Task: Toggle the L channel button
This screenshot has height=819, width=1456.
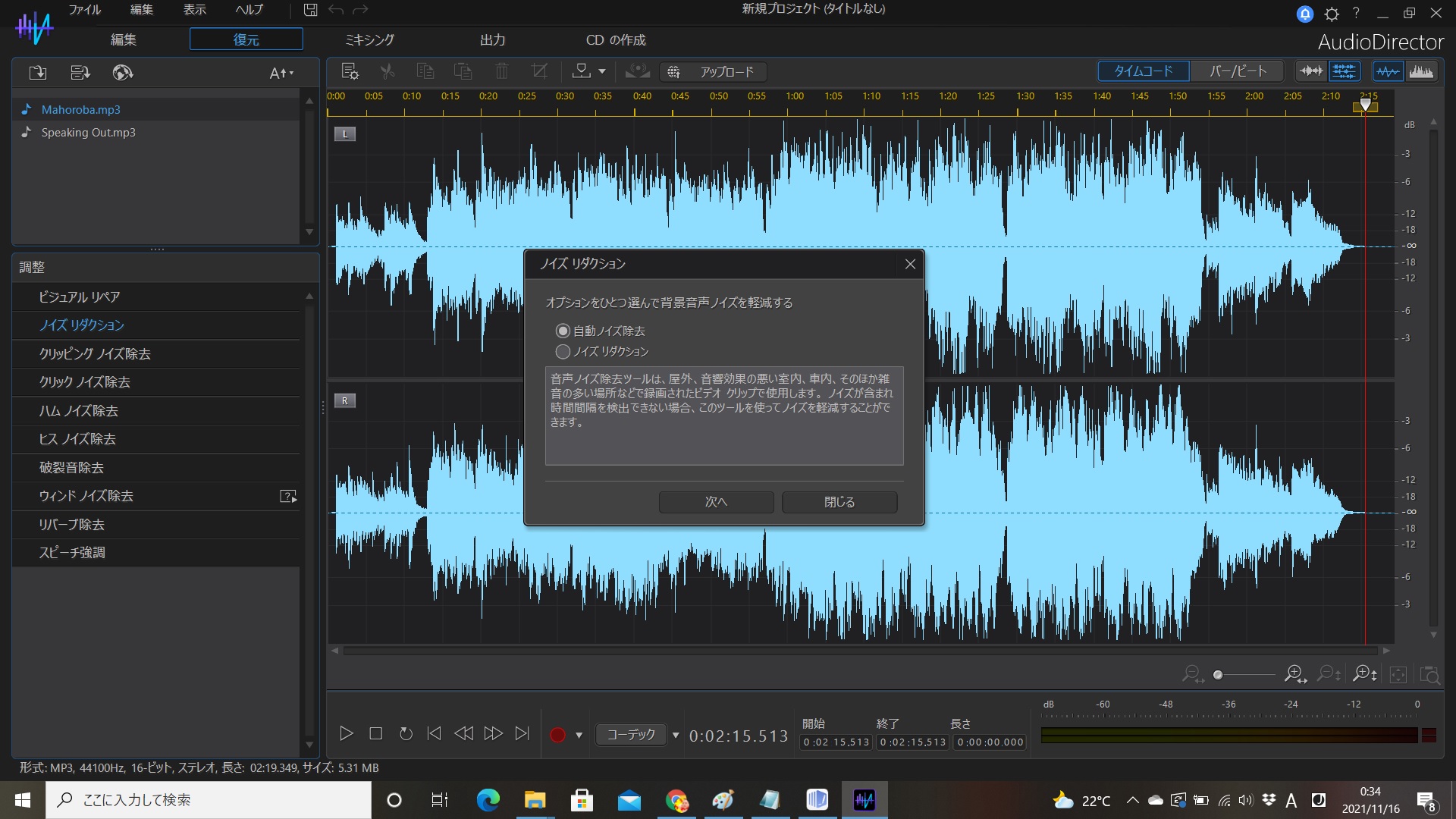Action: [345, 134]
